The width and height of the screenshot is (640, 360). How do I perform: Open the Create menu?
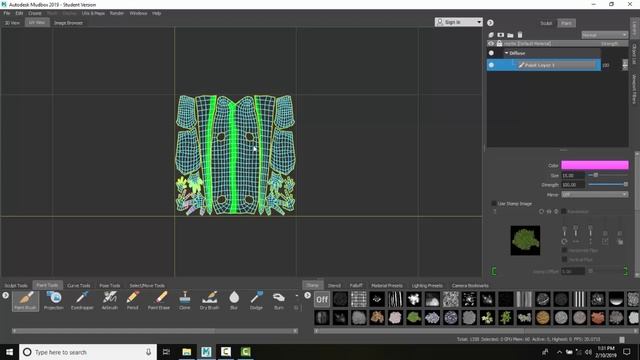(35, 13)
